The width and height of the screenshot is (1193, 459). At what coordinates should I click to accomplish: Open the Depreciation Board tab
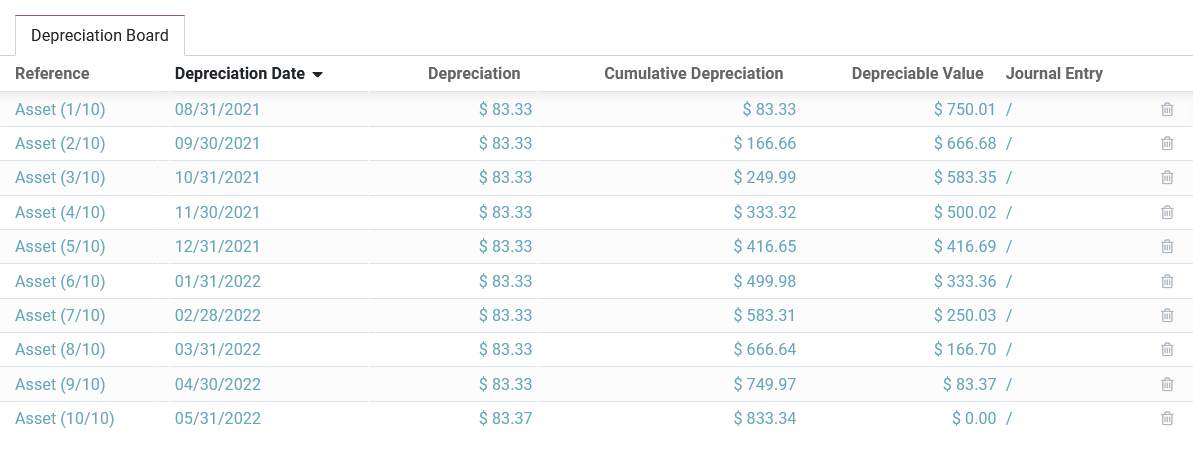(100, 36)
